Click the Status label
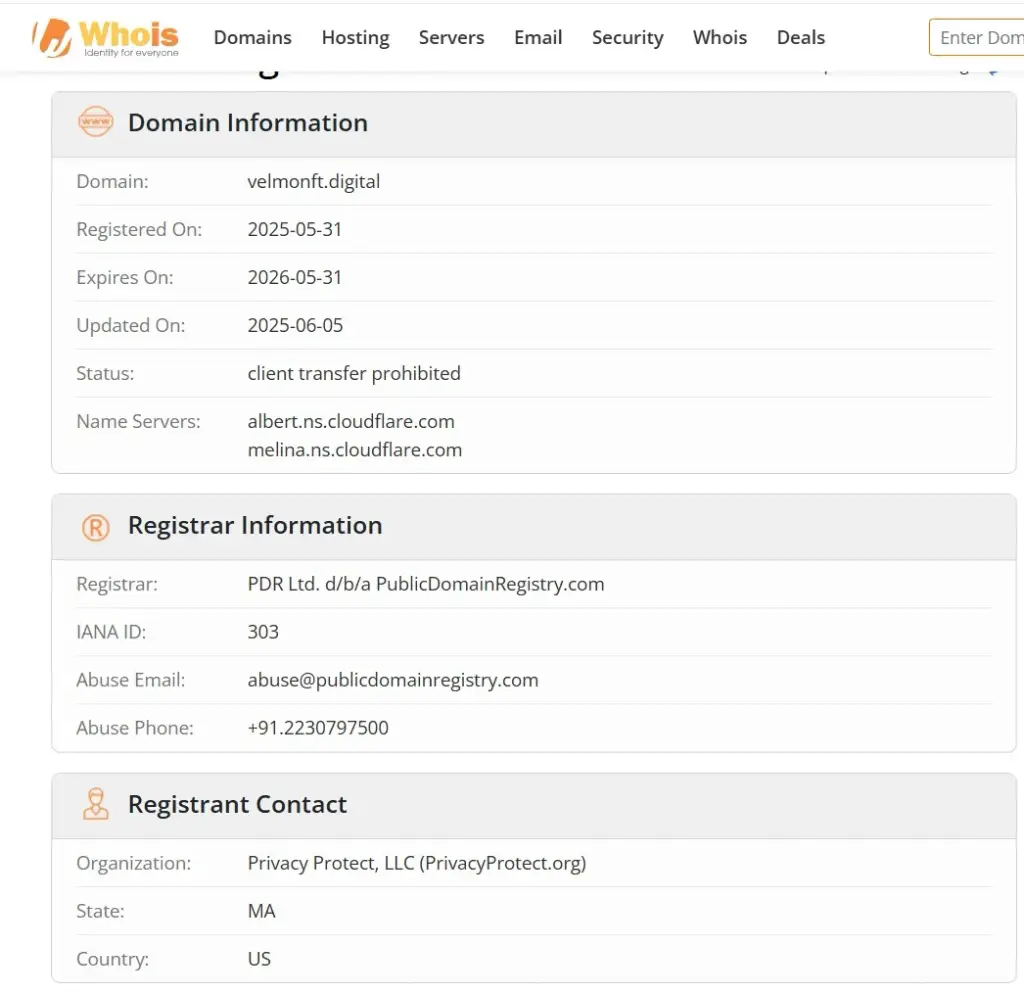Image resolution: width=1024 pixels, height=993 pixels. click(105, 373)
